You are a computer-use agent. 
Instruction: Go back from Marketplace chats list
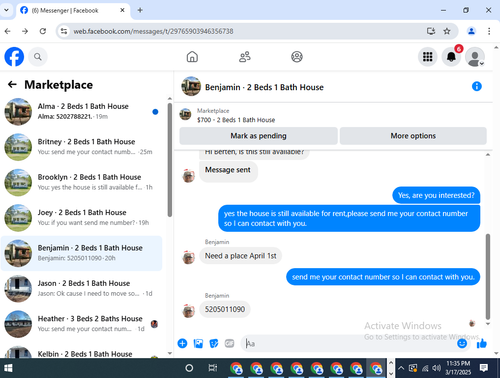tap(12, 84)
